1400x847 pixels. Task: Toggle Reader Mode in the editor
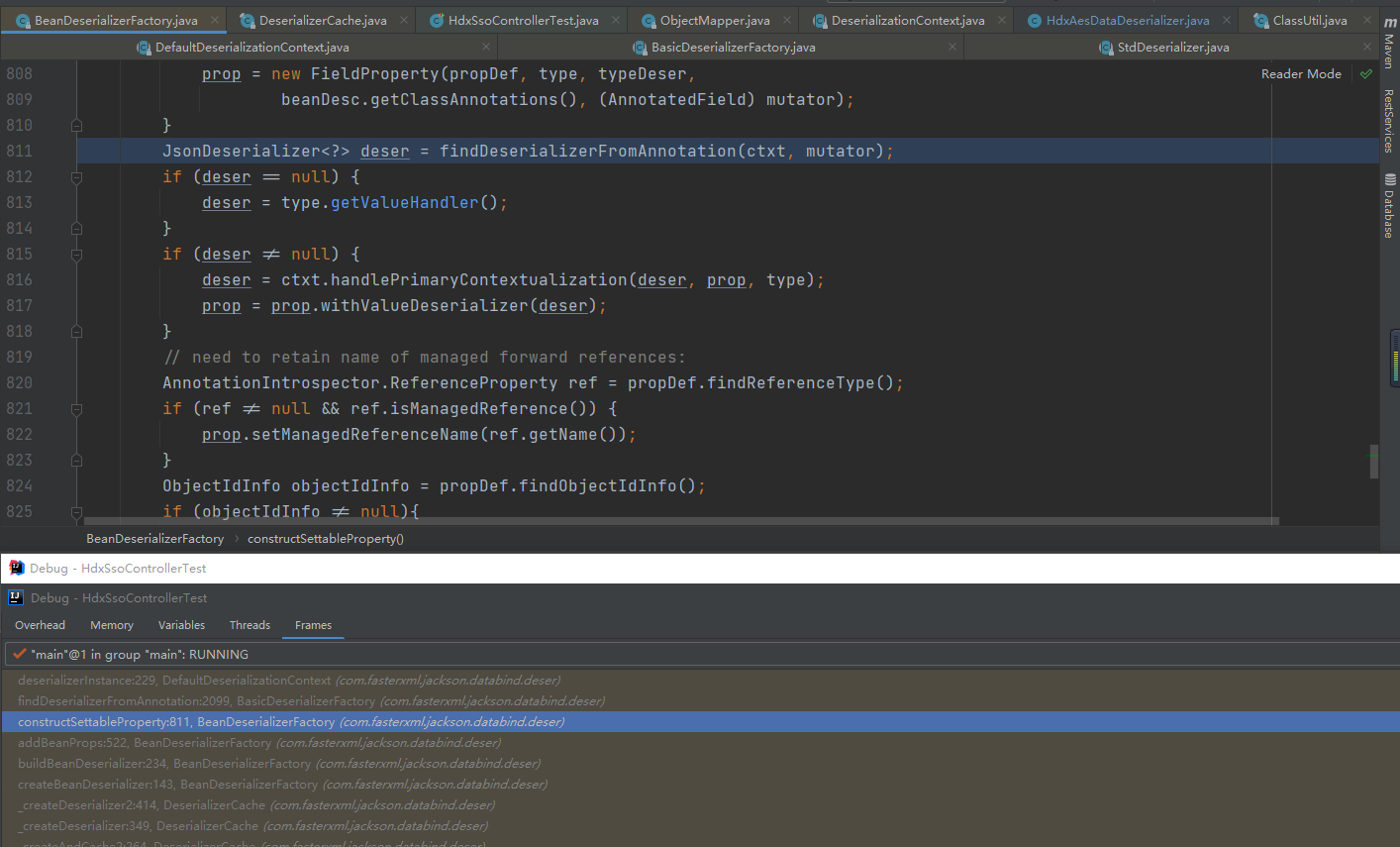1301,73
